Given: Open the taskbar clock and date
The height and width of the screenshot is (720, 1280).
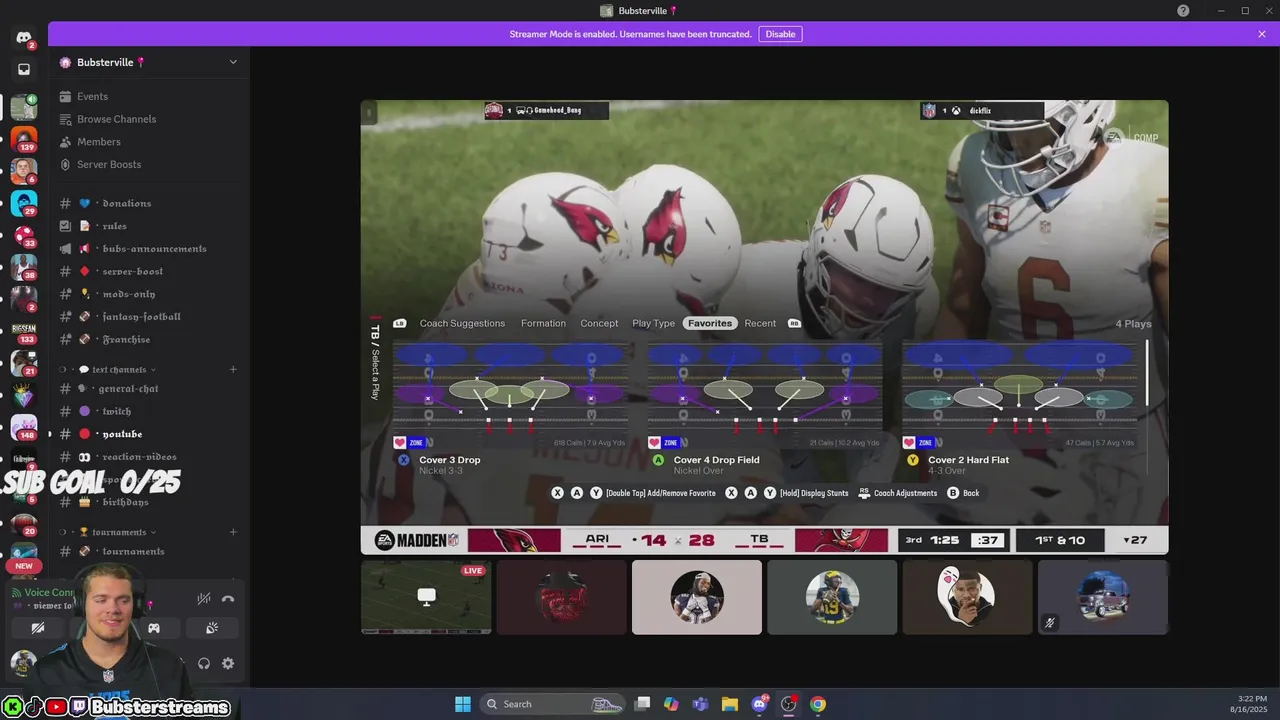Looking at the screenshot, I should tap(1250, 704).
